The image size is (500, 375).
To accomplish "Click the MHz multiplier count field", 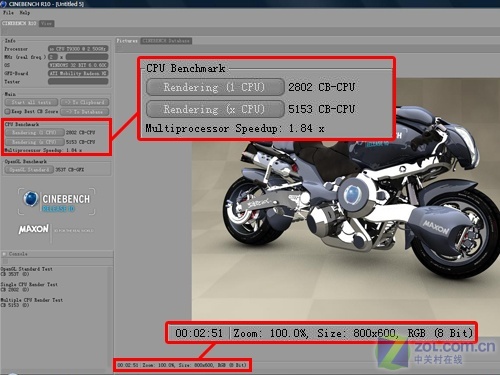I will [x=53, y=57].
